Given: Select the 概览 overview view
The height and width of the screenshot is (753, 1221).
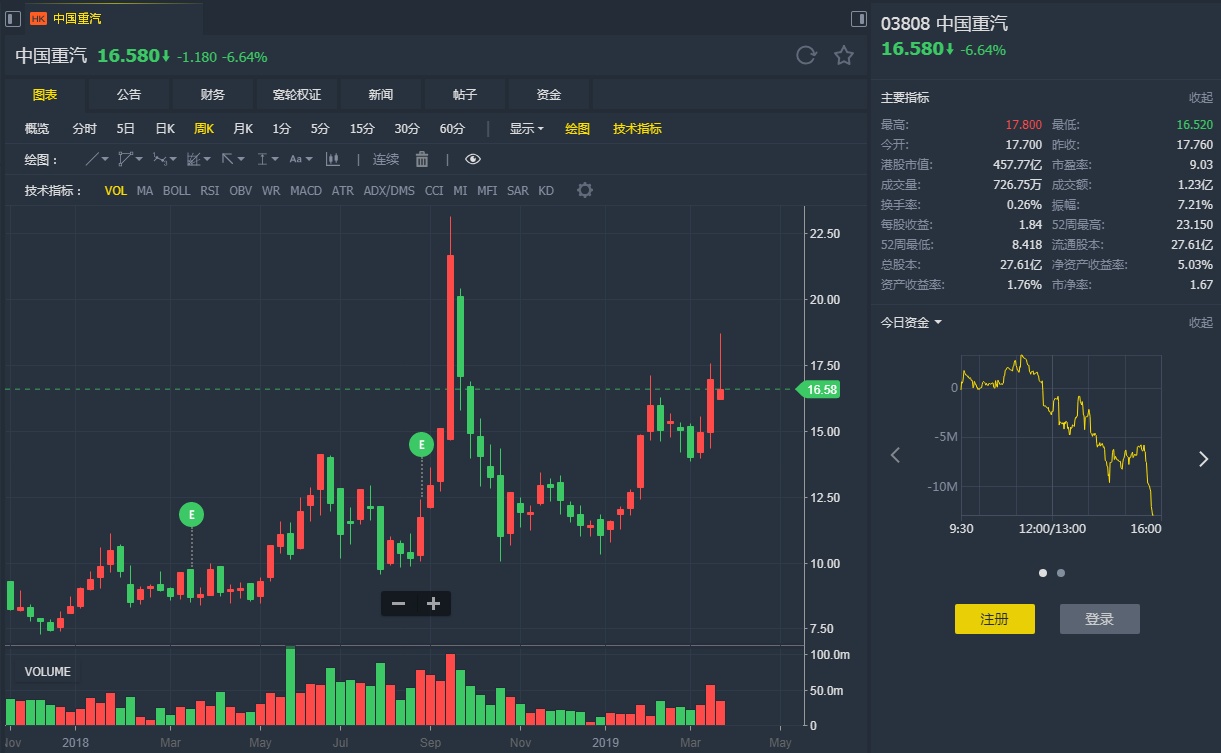Looking at the screenshot, I should 37,128.
